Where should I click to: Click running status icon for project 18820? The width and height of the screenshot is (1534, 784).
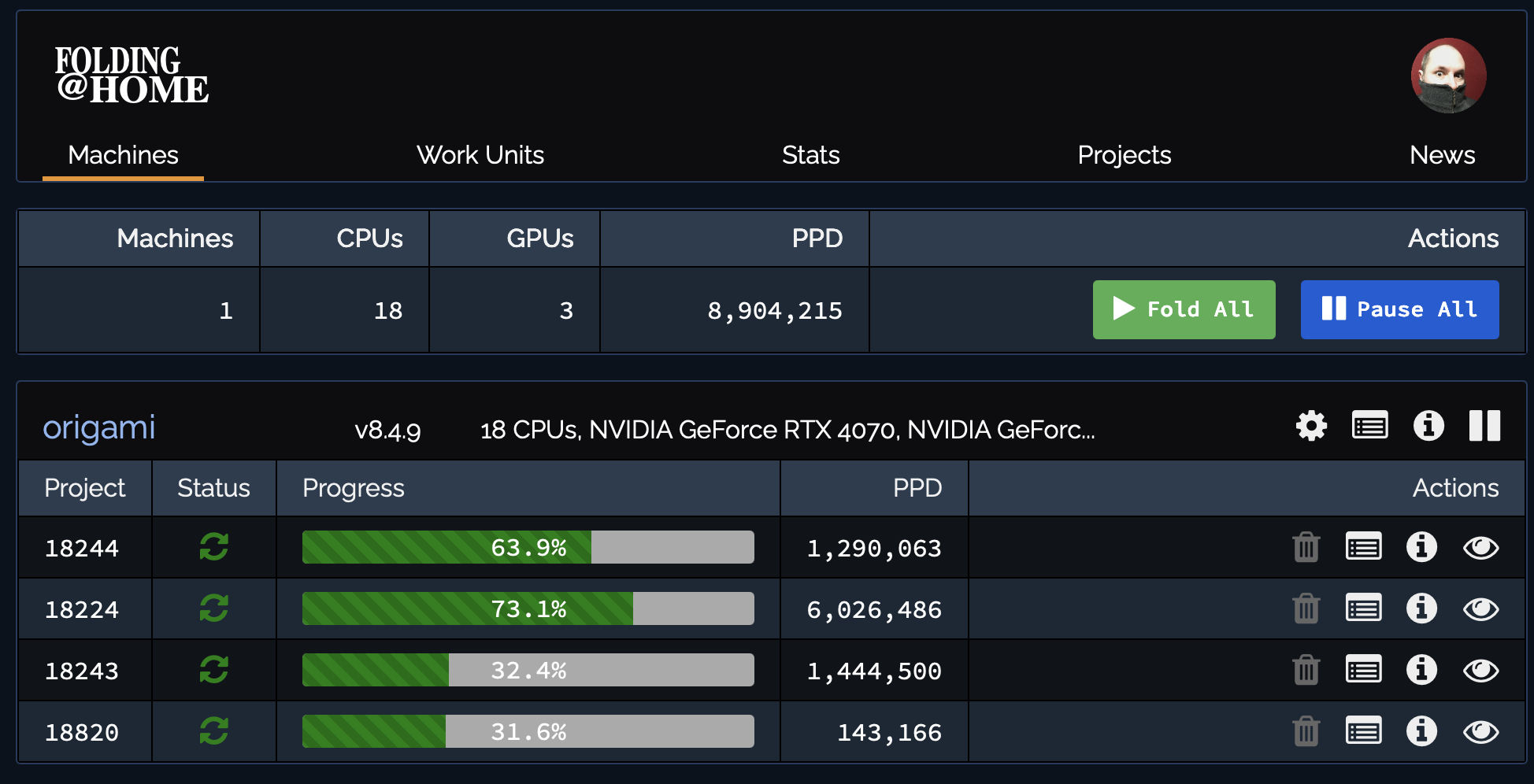[x=213, y=730]
